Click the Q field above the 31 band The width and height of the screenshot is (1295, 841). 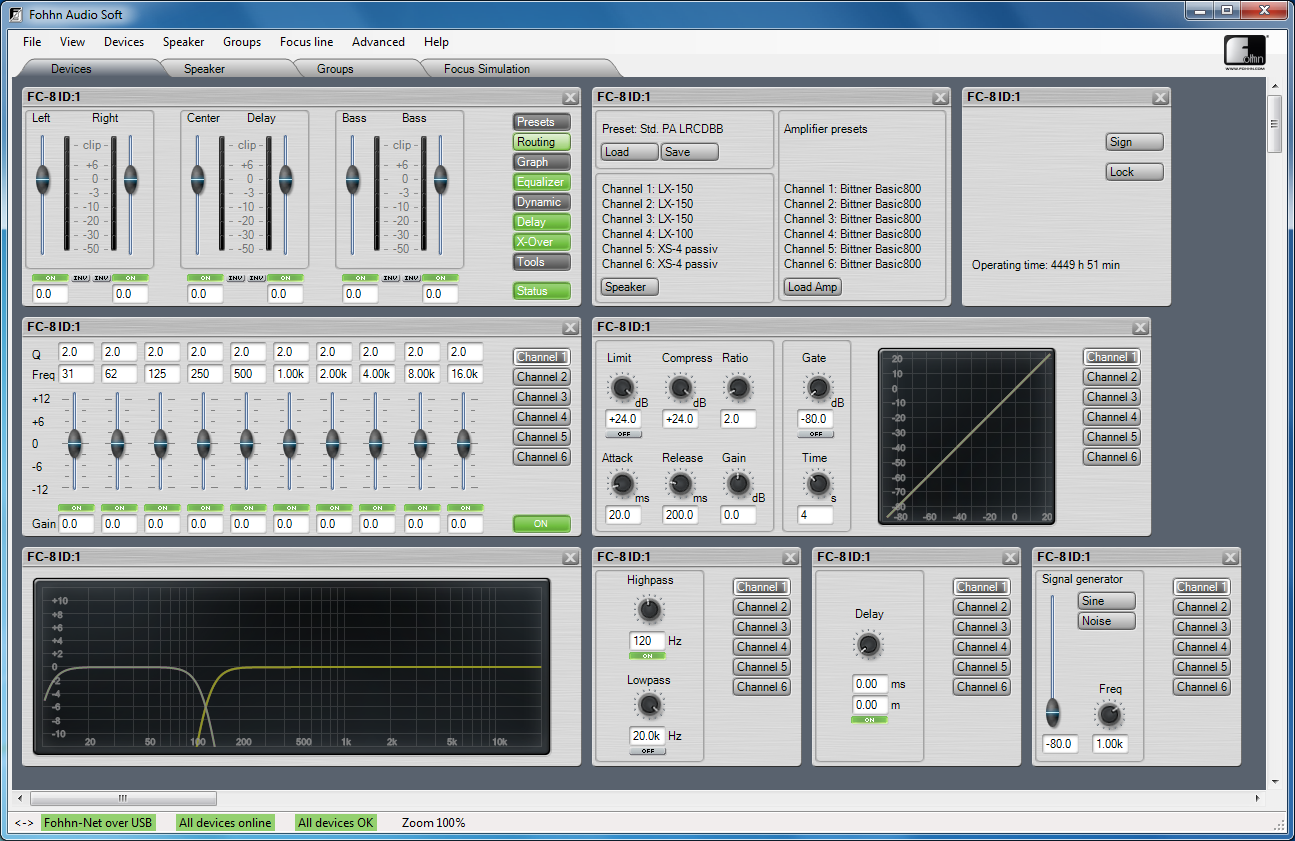tap(76, 353)
